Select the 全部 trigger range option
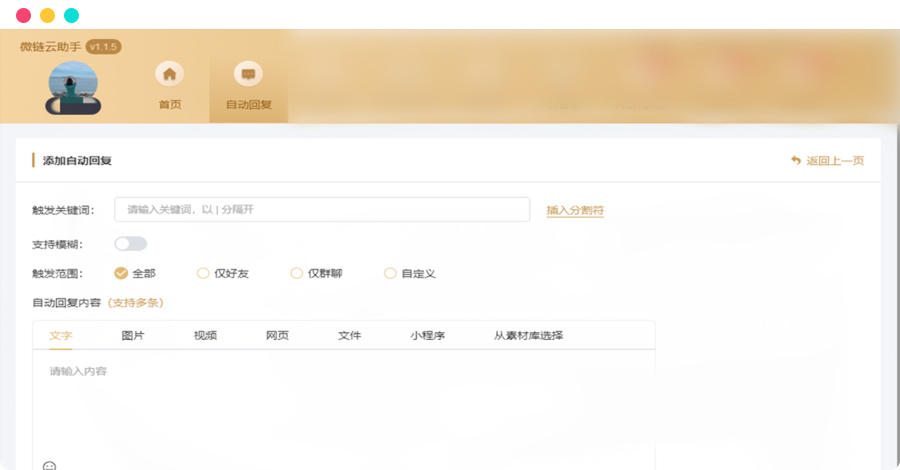This screenshot has height=470, width=900. tap(122, 273)
